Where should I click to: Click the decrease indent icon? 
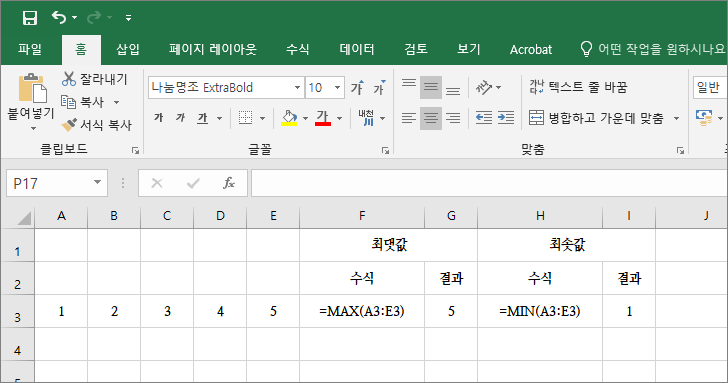(484, 118)
